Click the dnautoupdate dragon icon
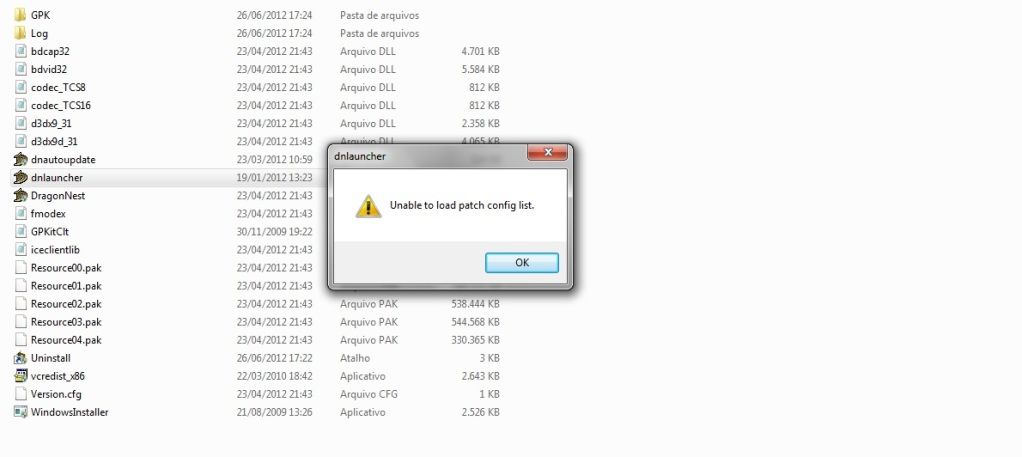 tap(20, 159)
